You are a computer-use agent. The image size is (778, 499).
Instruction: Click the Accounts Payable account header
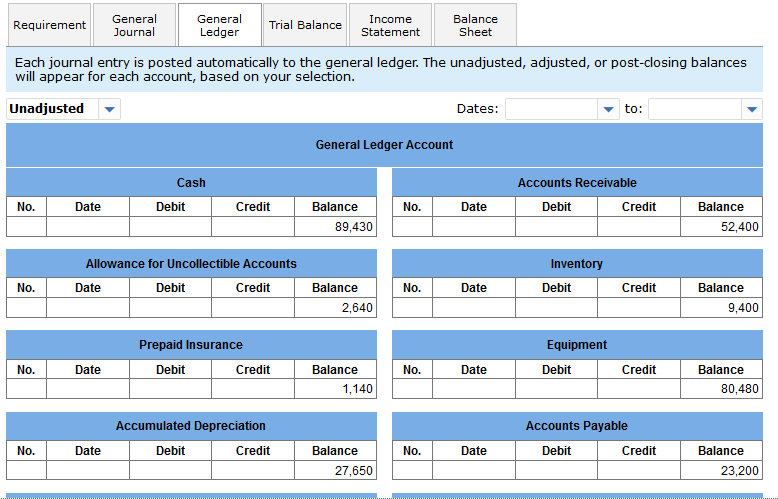577,426
